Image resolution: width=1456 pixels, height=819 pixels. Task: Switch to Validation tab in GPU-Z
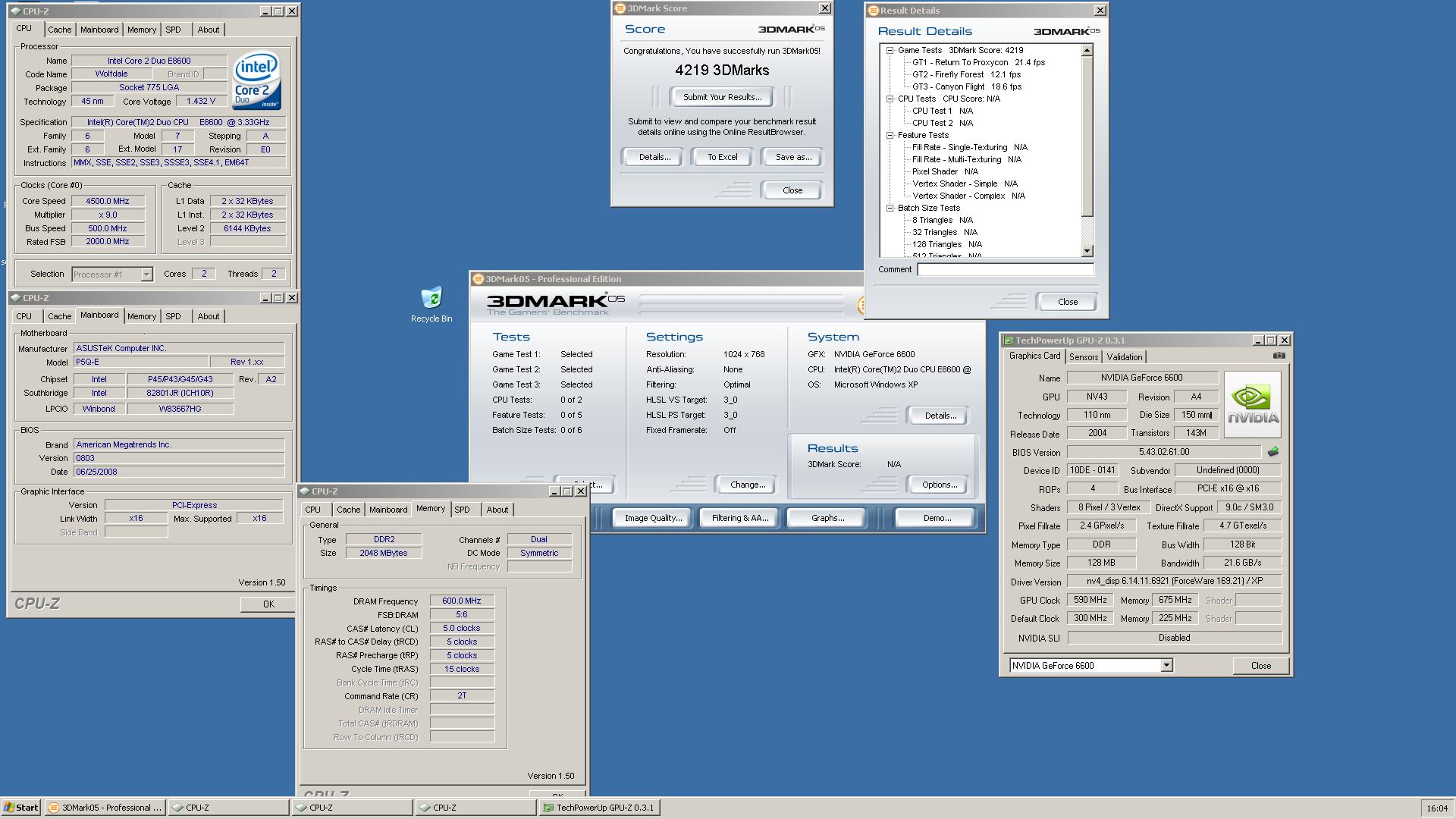pyautogui.click(x=1124, y=357)
